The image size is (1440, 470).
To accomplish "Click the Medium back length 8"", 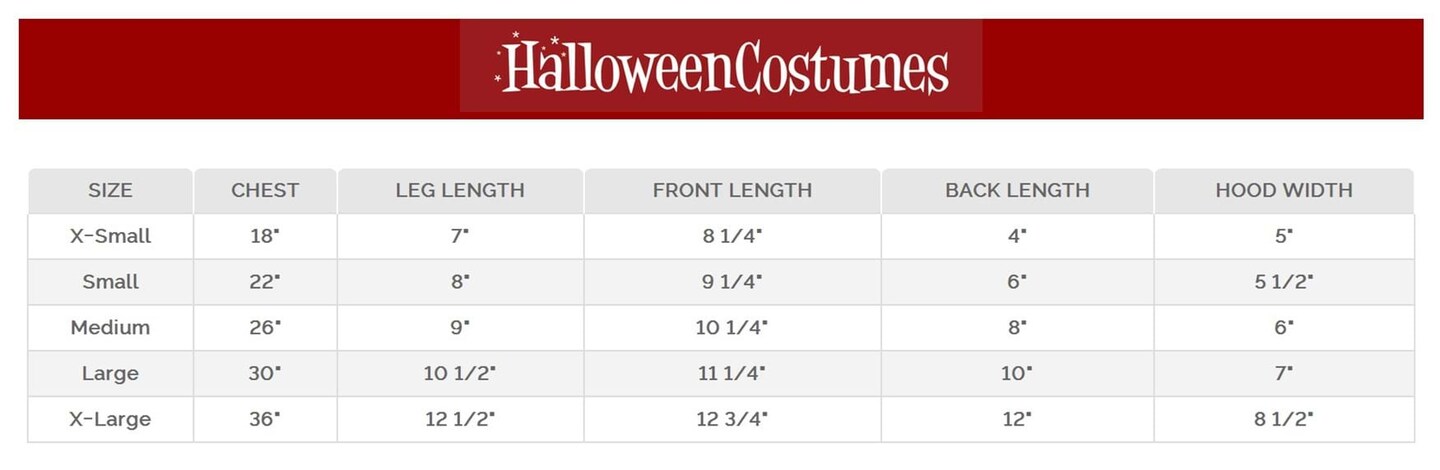I will tap(1017, 328).
